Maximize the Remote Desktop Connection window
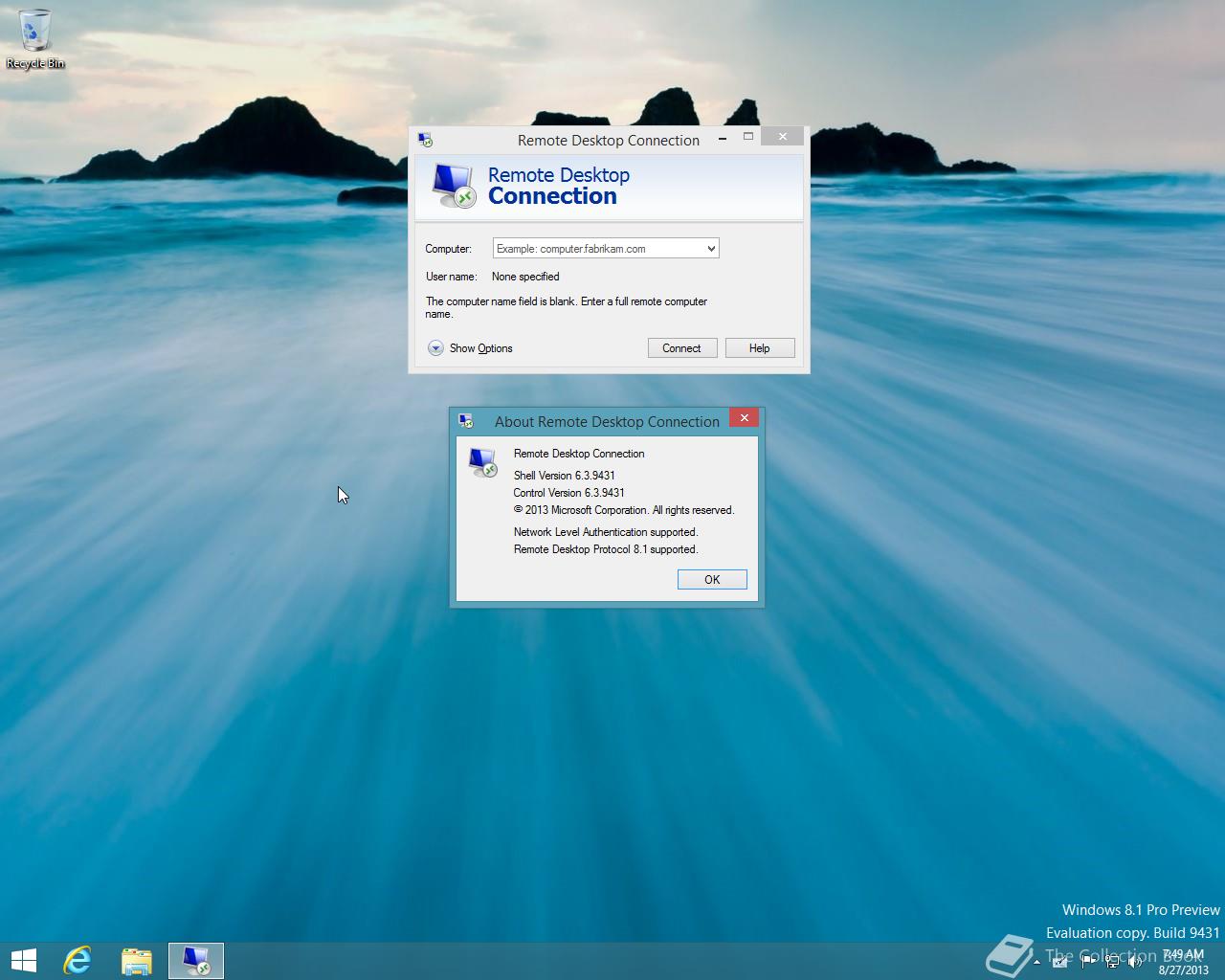 [748, 137]
